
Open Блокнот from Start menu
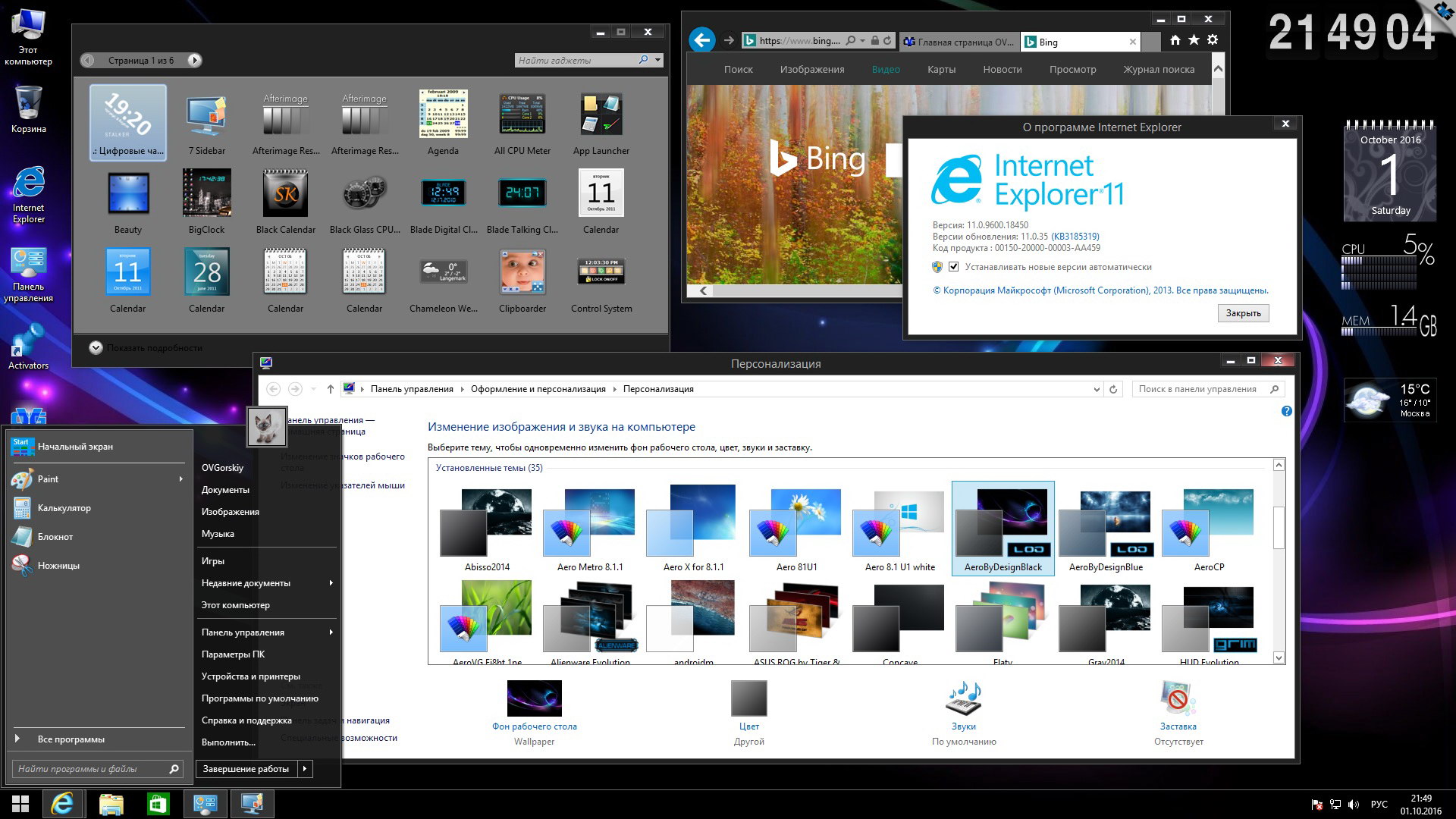(97, 537)
